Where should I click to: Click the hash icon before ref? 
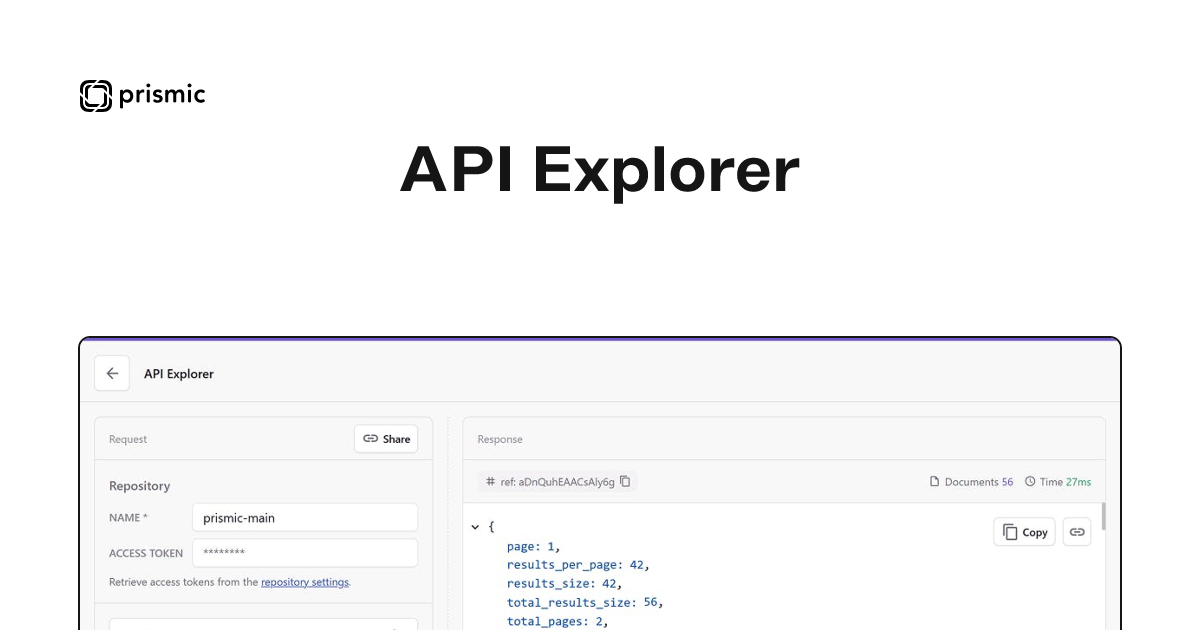(x=490, y=482)
